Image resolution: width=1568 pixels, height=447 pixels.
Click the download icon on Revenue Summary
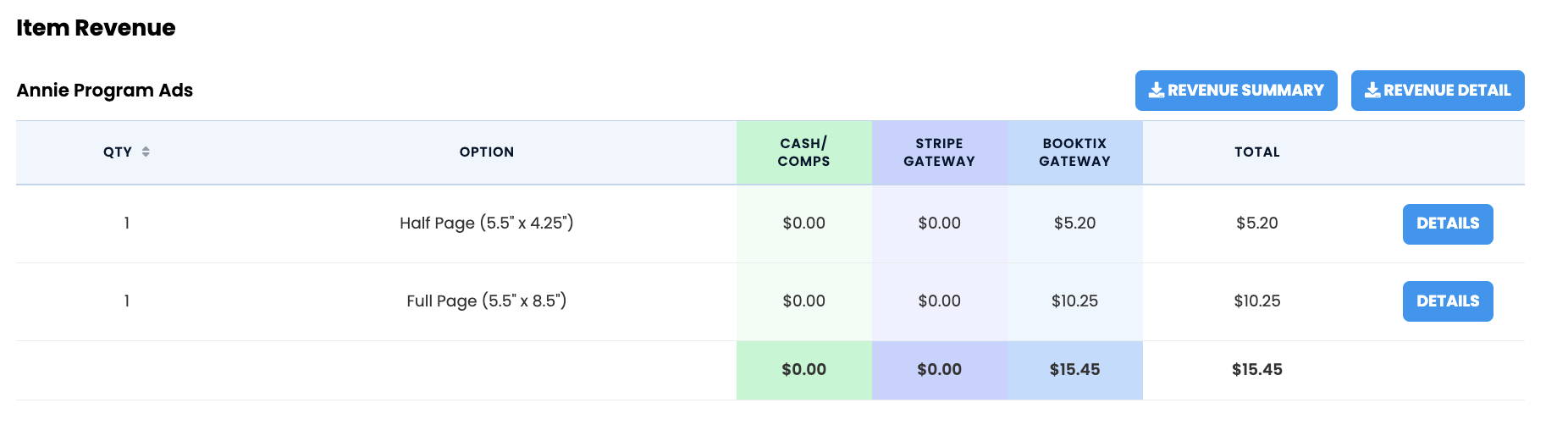1156,91
